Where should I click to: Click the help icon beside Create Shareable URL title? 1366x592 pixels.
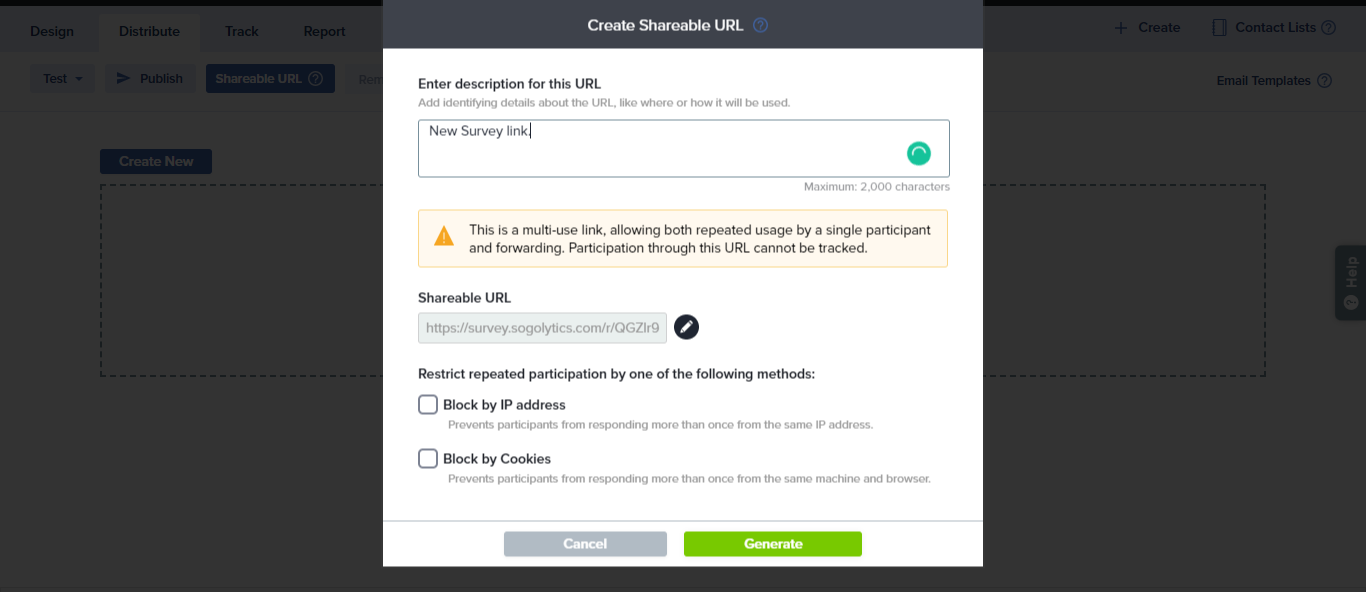click(x=760, y=25)
